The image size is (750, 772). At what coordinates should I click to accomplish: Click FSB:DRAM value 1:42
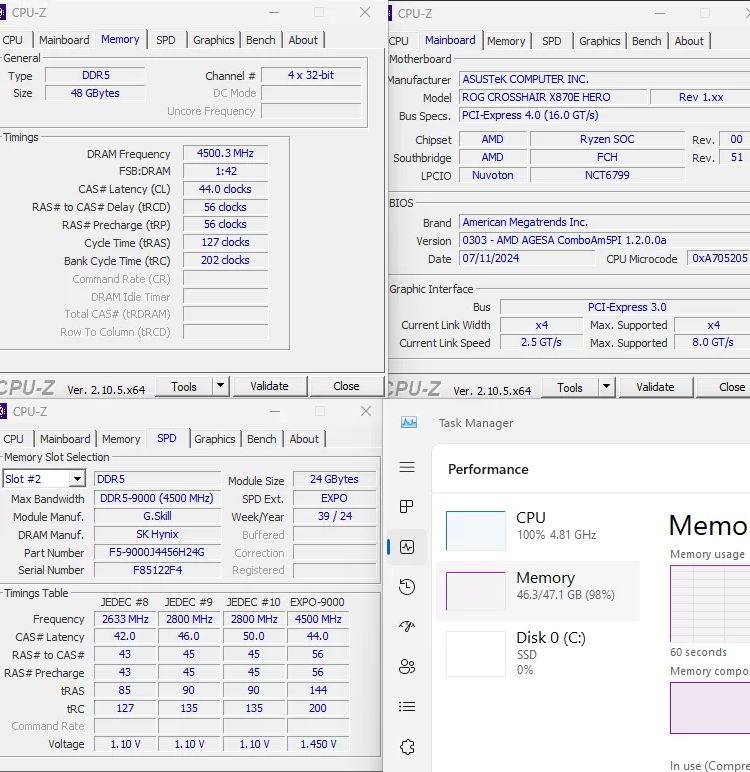(226, 171)
